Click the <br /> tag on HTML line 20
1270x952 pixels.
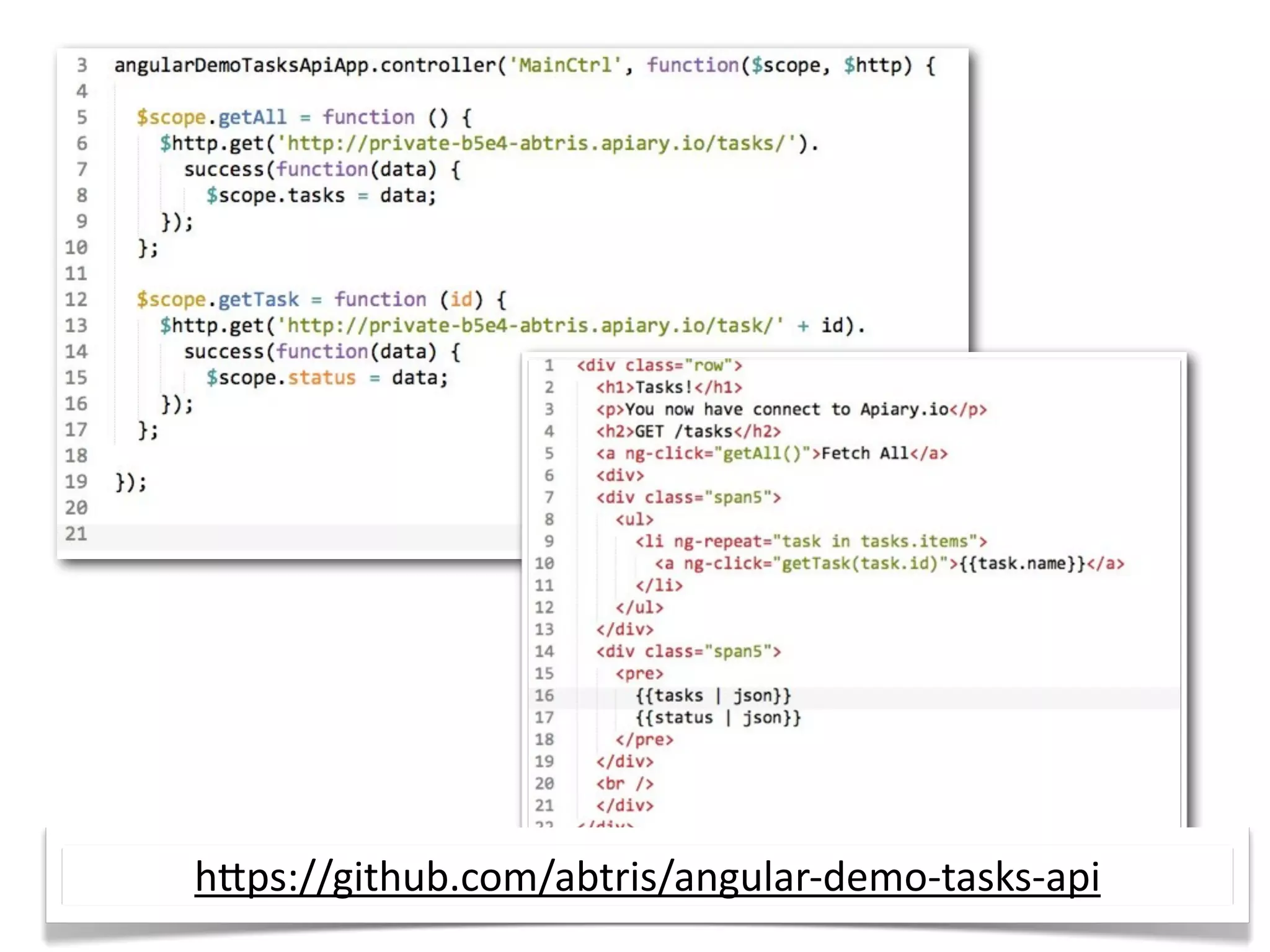pos(625,783)
